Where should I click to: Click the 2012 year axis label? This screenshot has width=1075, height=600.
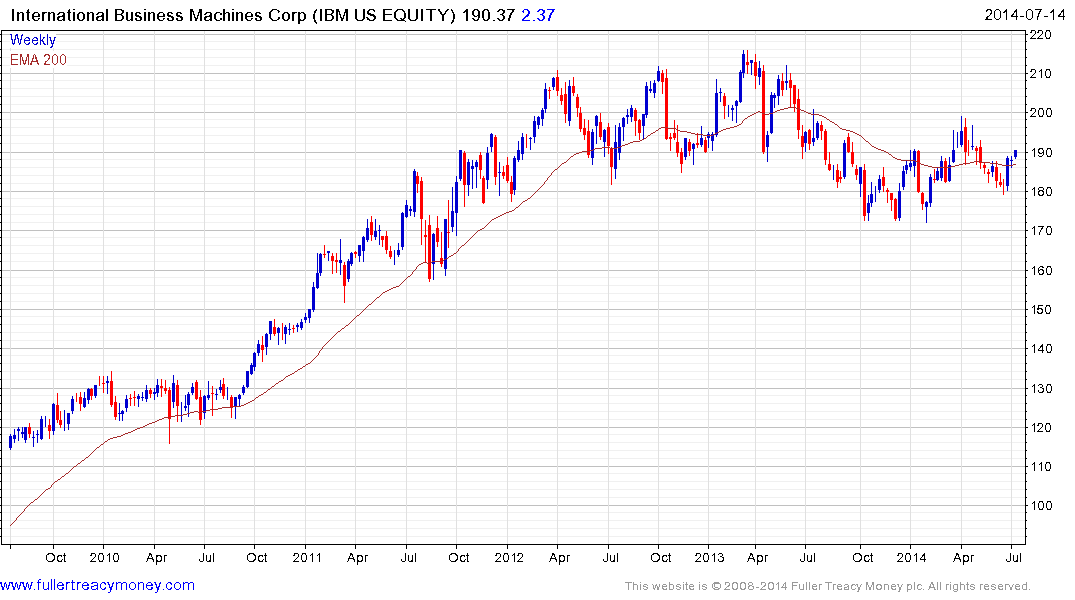point(508,557)
